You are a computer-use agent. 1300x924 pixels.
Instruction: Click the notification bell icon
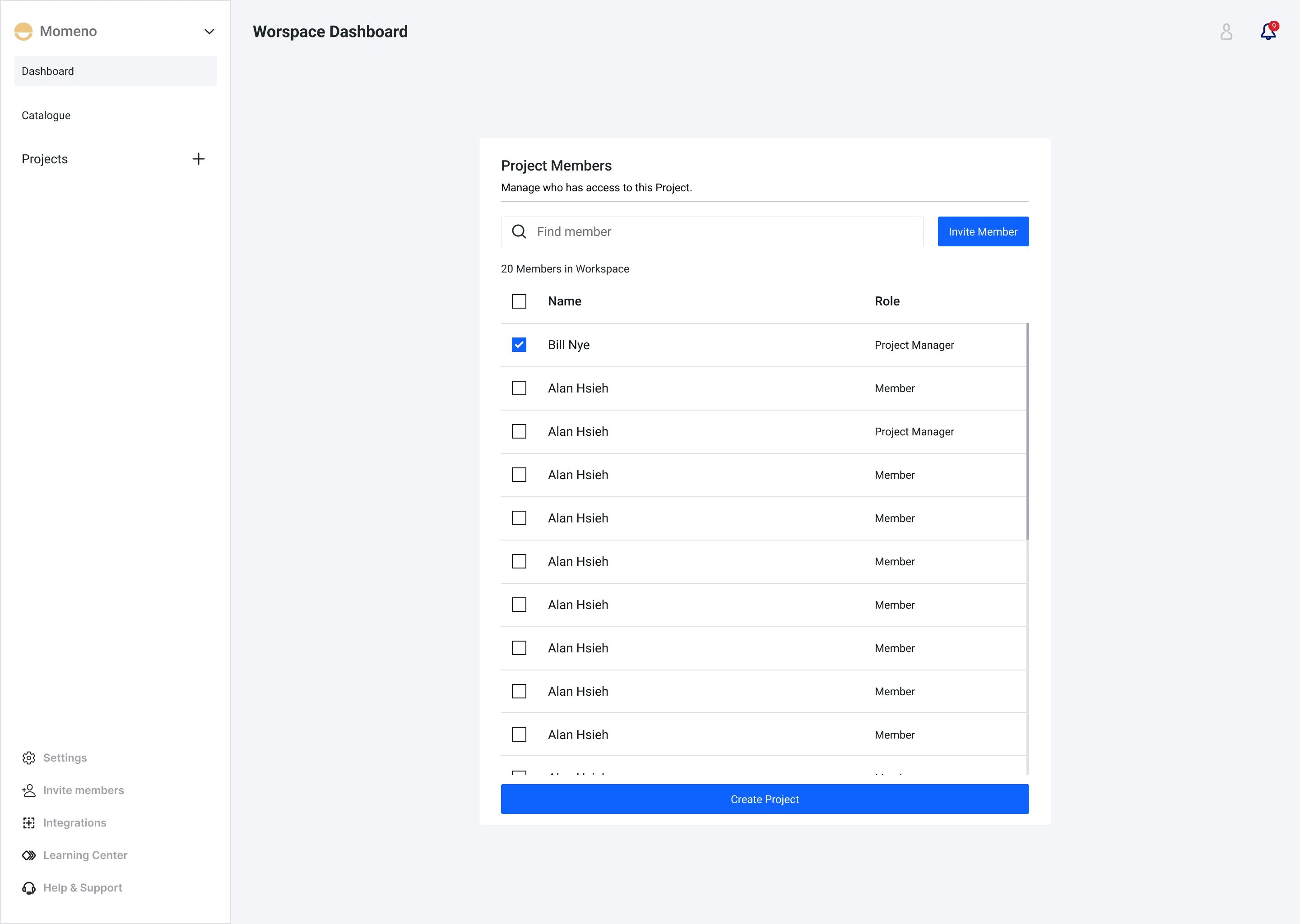coord(1267,32)
